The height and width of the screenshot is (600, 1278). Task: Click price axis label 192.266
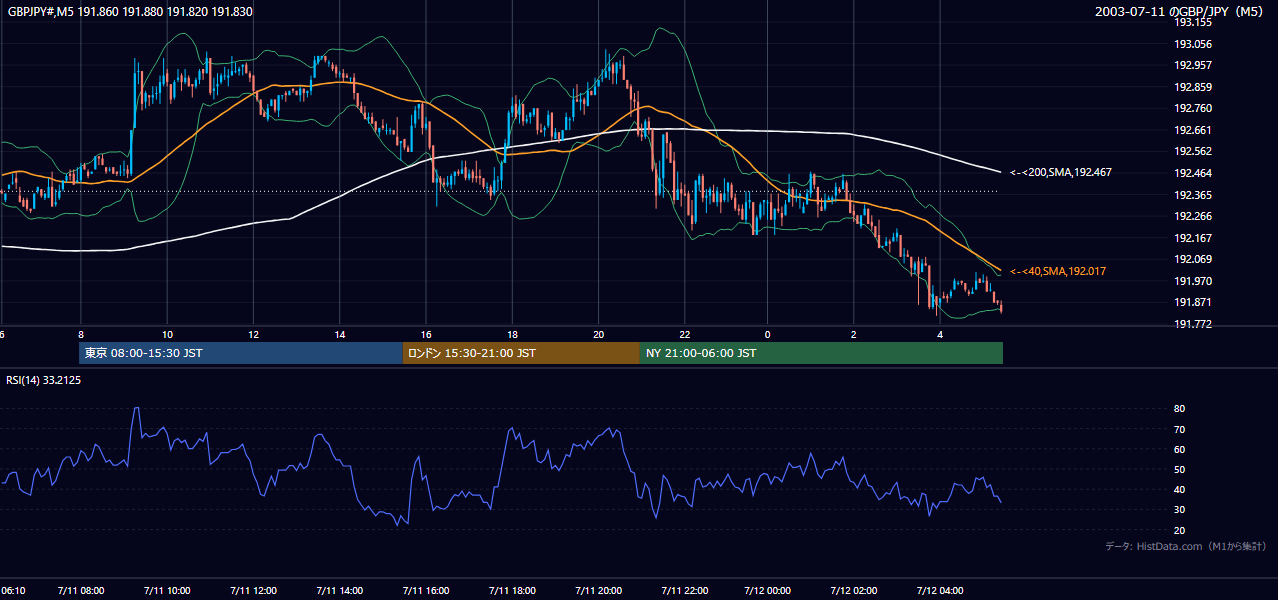[x=1193, y=216]
